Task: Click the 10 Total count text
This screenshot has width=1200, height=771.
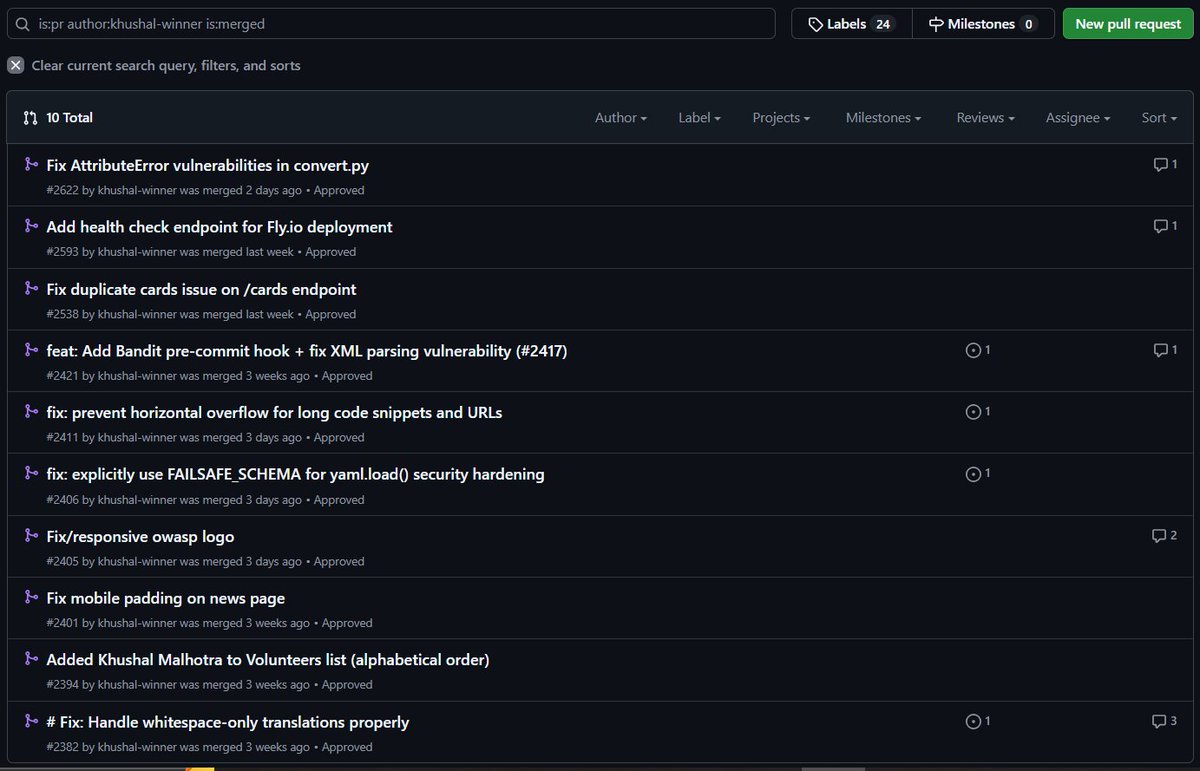Action: click(x=70, y=118)
